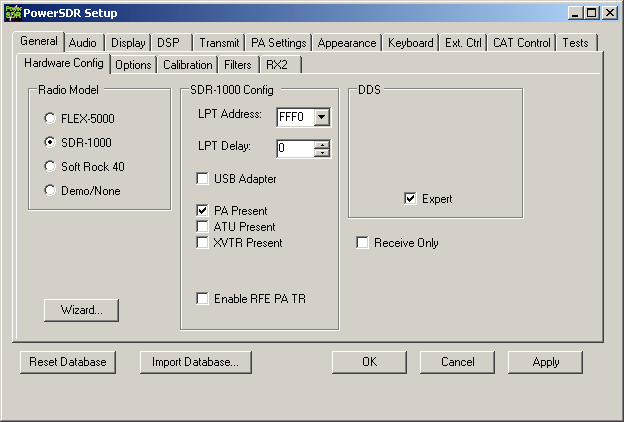Apply the current settings
The height and width of the screenshot is (422, 624).
coord(546,362)
